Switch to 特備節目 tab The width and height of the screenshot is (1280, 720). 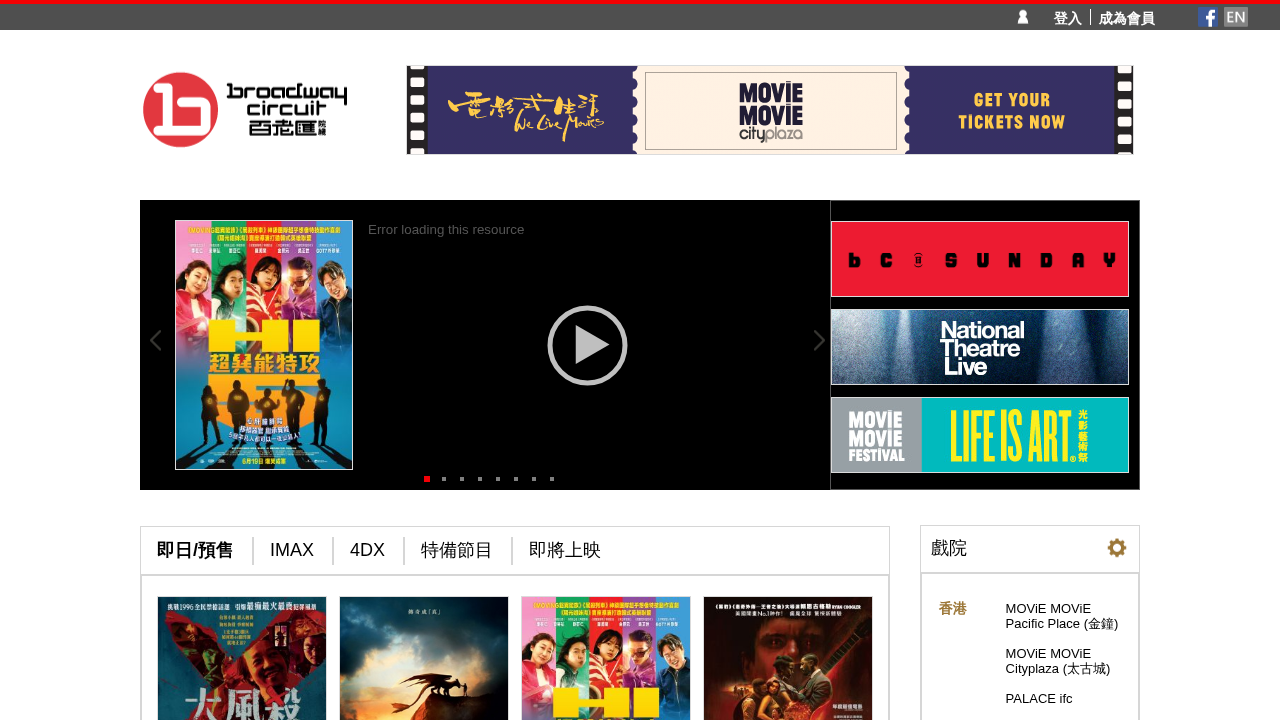point(457,550)
